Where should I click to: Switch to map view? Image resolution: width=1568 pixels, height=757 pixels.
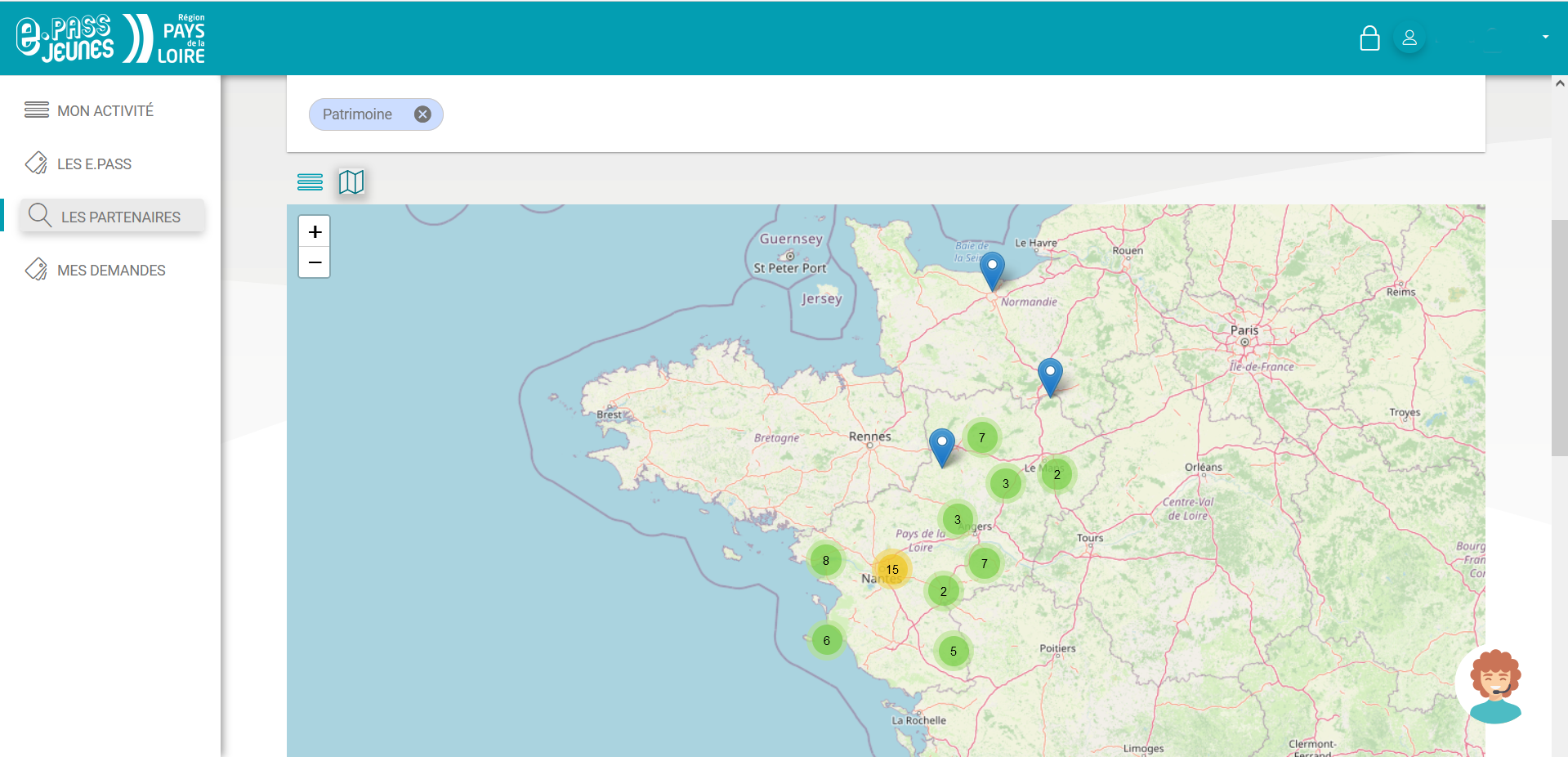coord(351,181)
